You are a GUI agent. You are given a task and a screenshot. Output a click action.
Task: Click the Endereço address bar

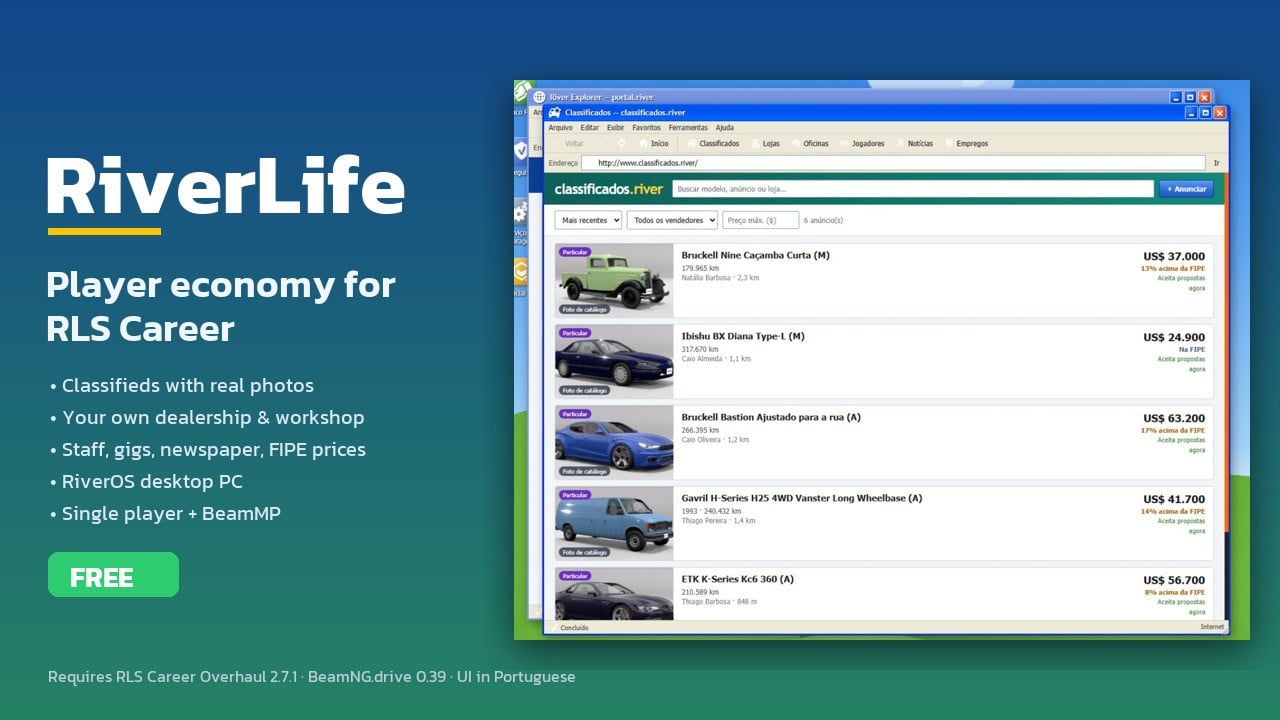(893, 163)
